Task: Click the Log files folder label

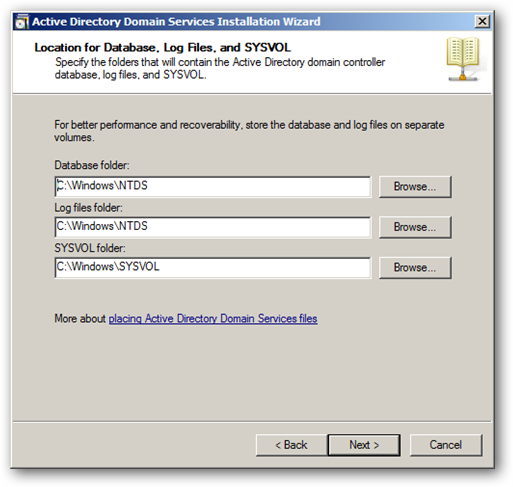Action: [x=88, y=208]
